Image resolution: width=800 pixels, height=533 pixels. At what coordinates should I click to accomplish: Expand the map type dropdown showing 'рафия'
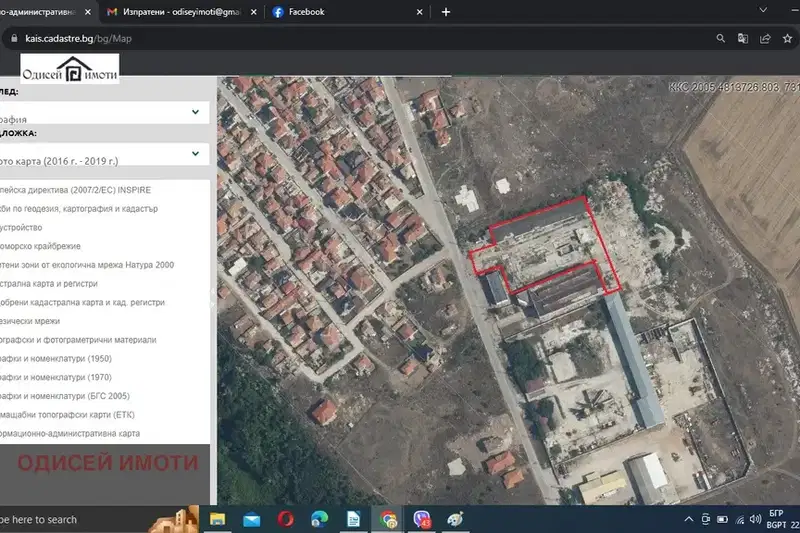pos(104,112)
